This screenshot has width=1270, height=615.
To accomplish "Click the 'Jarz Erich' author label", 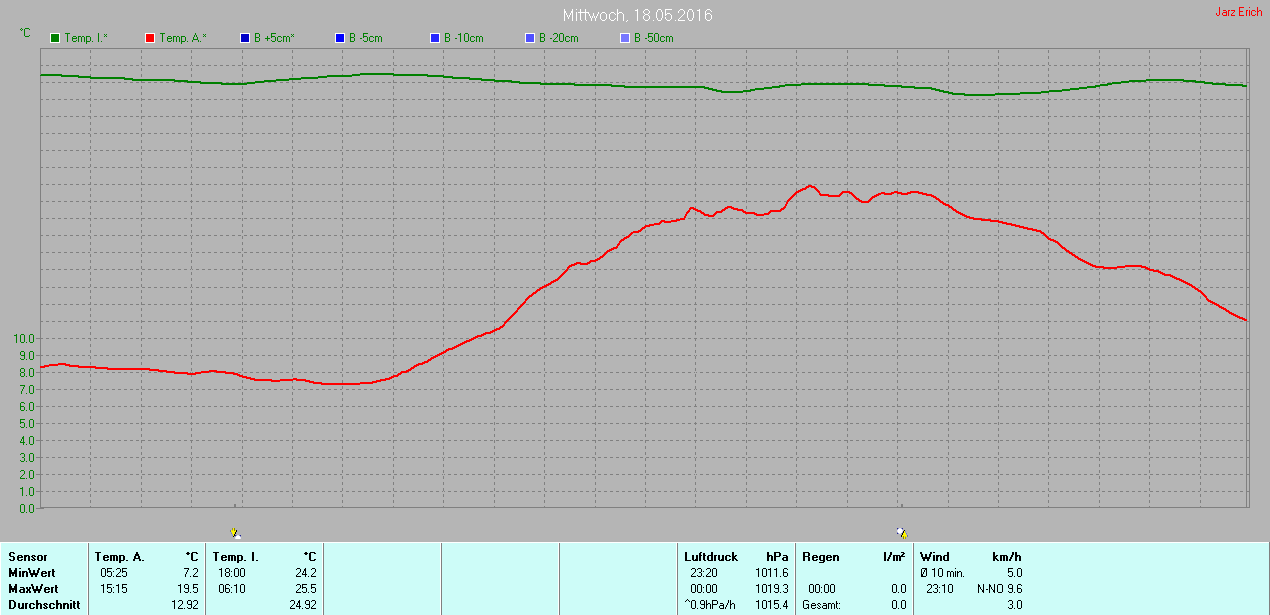I will click(x=1238, y=12).
